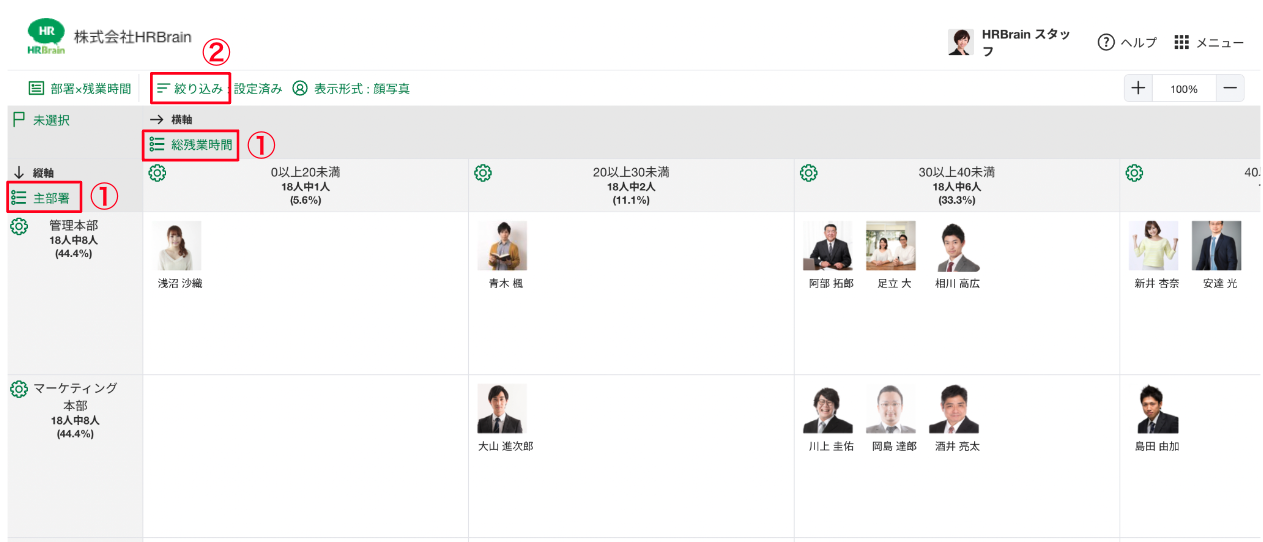Open the 部署×残業時間 view selector
Viewport: 1263px width, 542px height.
[x=80, y=89]
